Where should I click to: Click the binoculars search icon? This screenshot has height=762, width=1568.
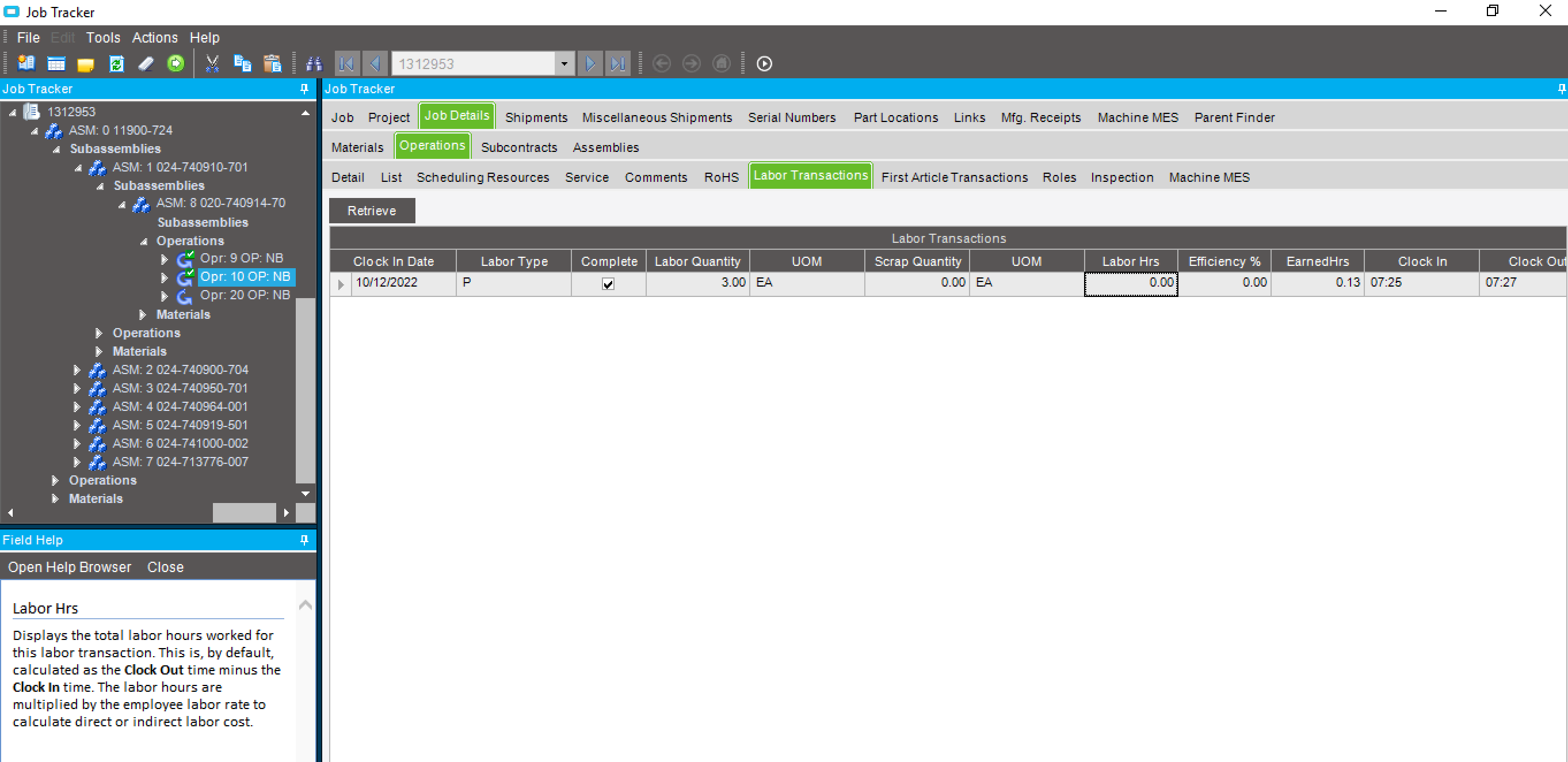click(314, 63)
